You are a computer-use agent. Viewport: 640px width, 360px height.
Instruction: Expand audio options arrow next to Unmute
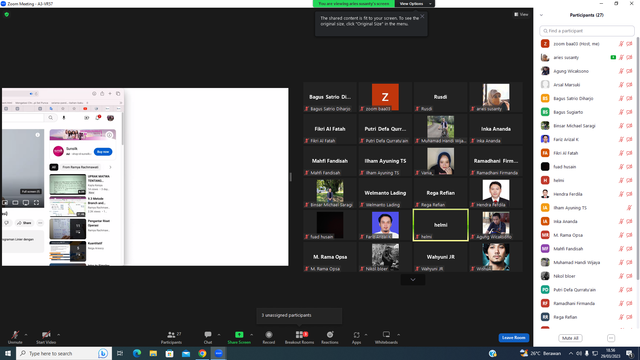pos(26,335)
